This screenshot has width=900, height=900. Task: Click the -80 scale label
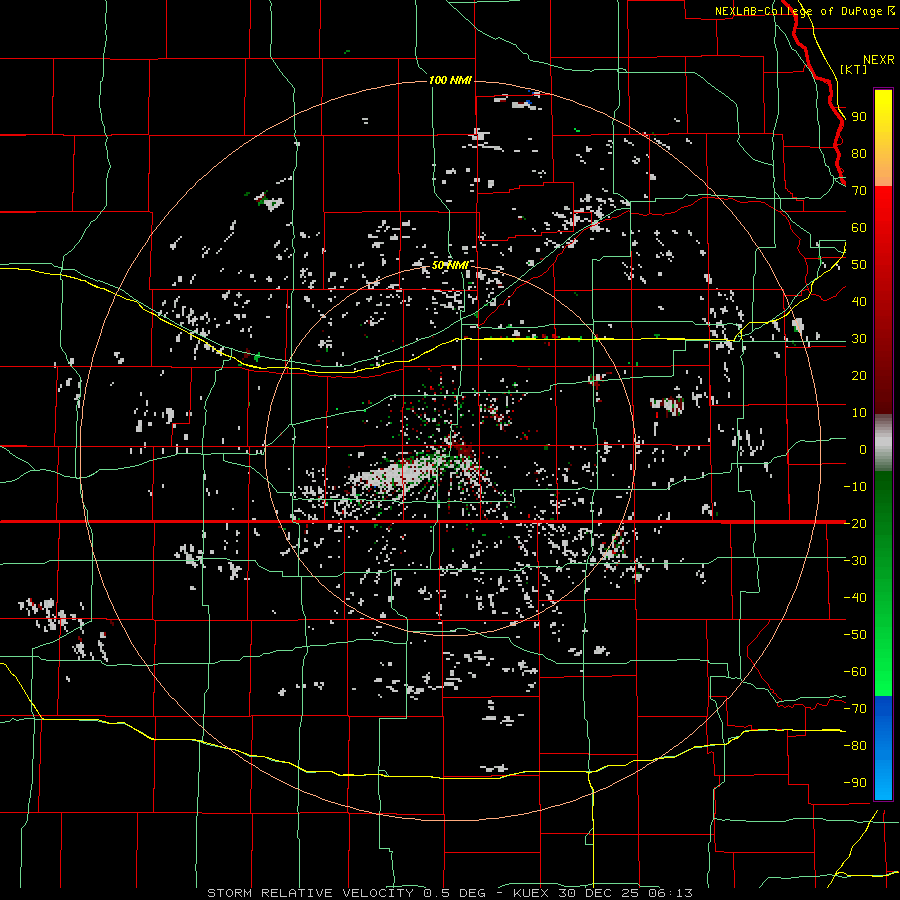855,746
